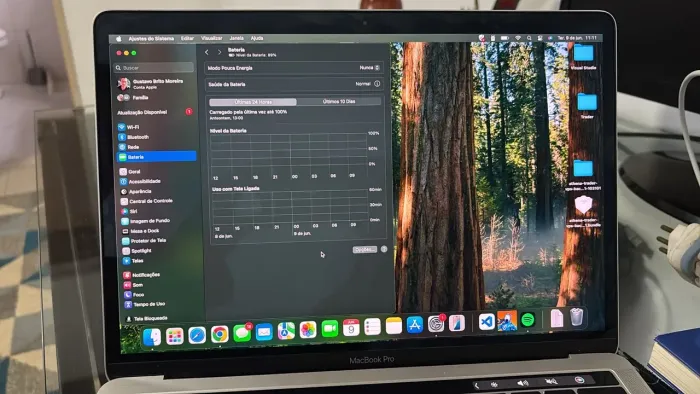Open System Settings from the Dock
700x394 pixels.
click(x=436, y=324)
